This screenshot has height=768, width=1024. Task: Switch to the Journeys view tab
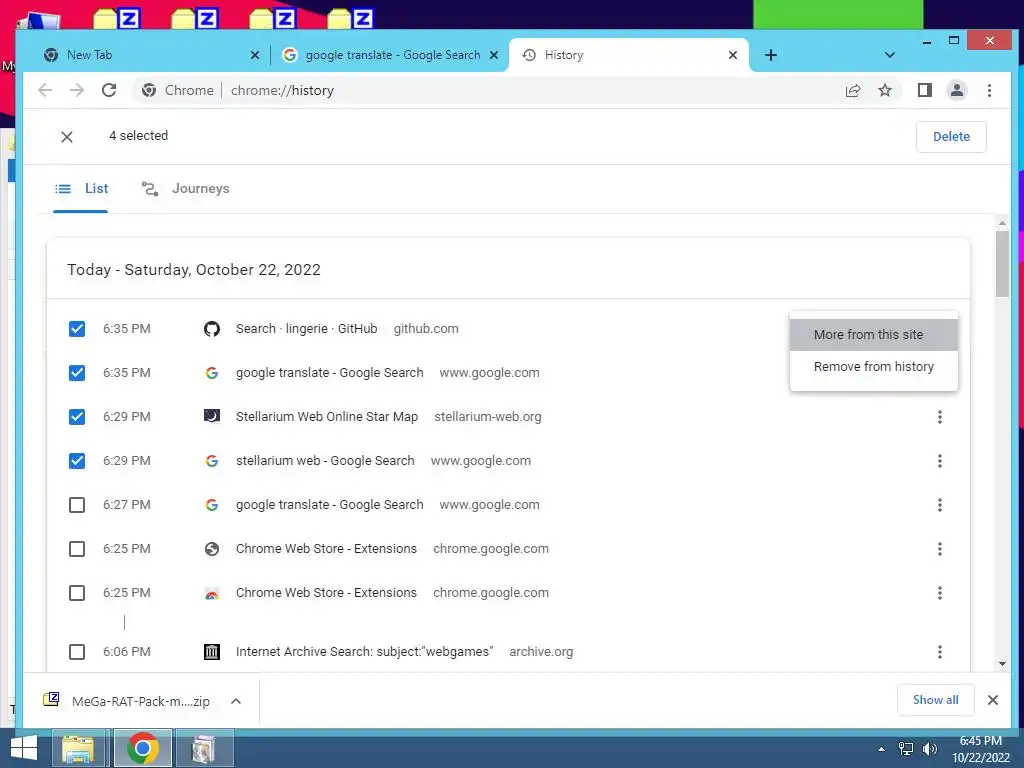coord(185,189)
